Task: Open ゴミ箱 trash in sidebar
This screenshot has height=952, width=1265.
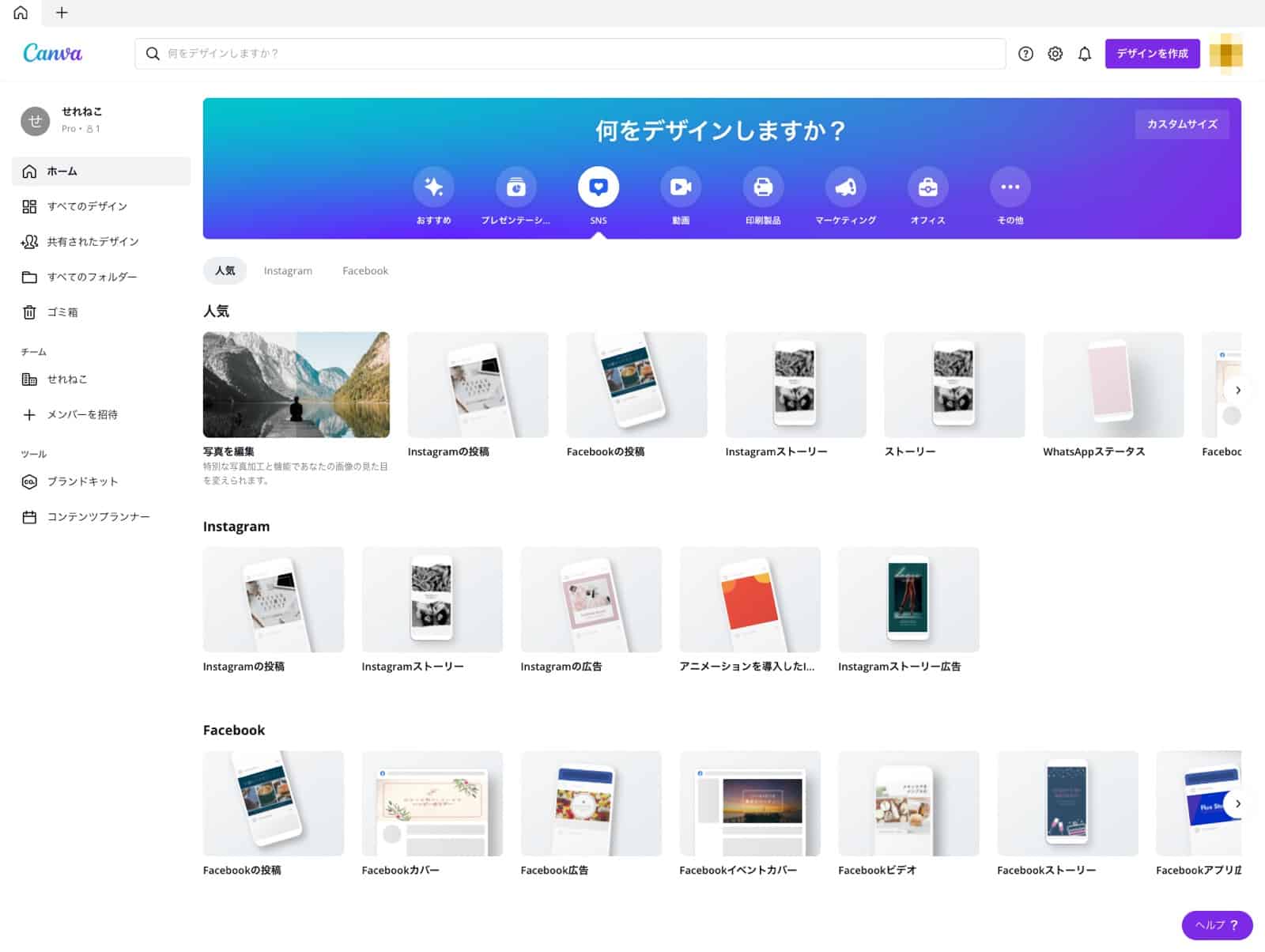Action: point(101,312)
